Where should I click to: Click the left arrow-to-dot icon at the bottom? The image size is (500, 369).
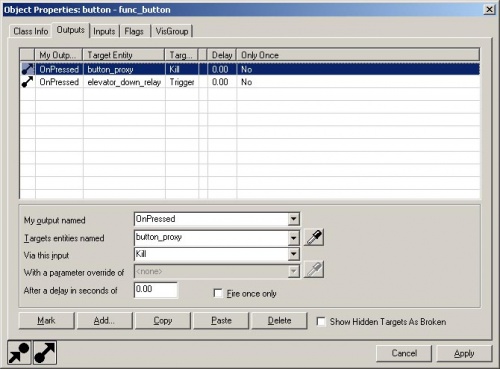[x=19, y=353]
